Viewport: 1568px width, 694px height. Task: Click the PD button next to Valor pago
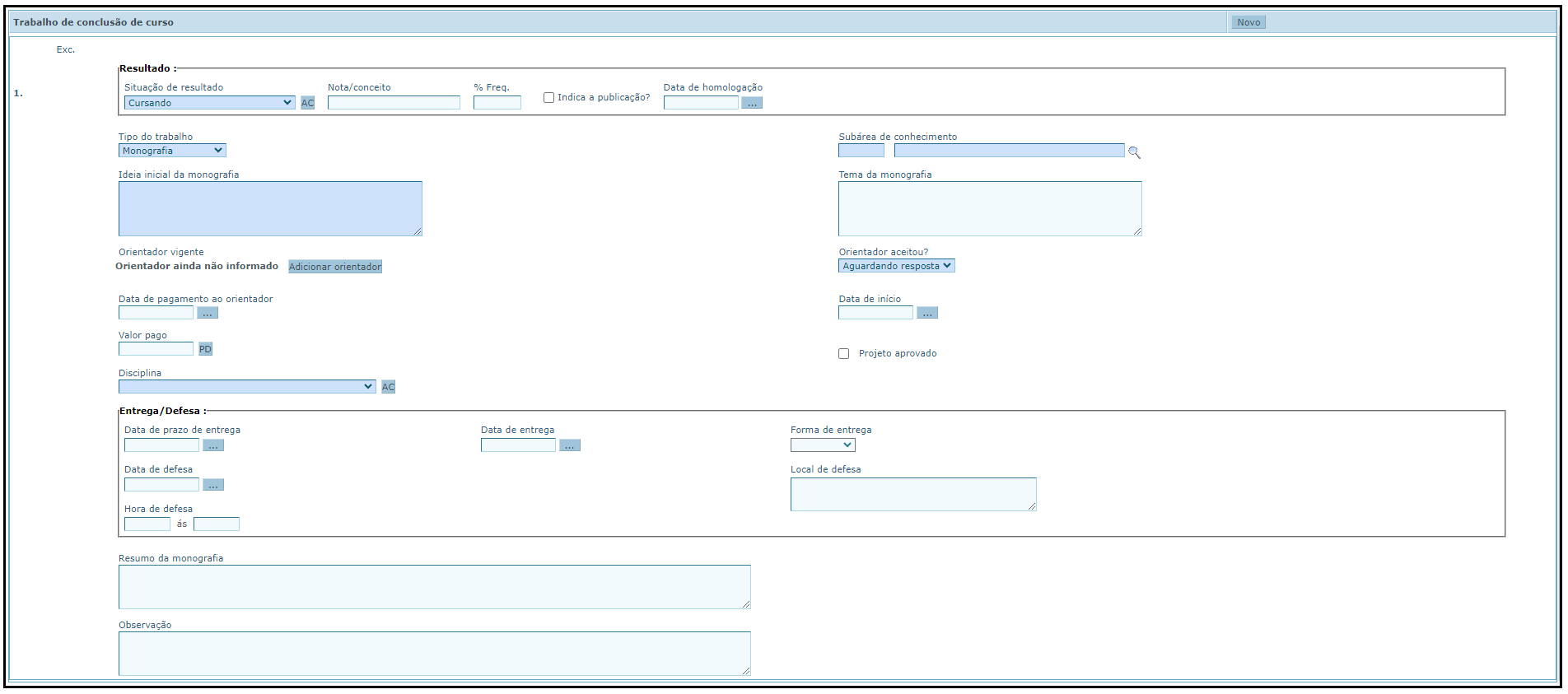tap(205, 349)
